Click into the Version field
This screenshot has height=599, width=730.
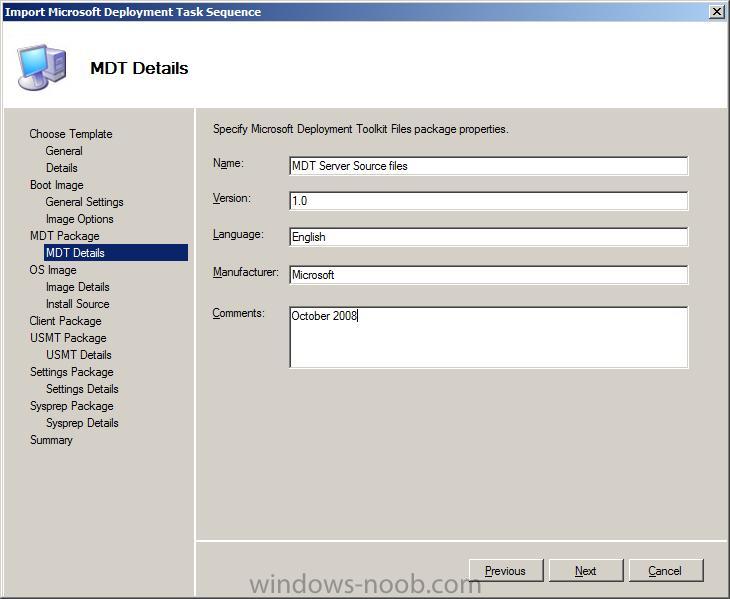(488, 201)
